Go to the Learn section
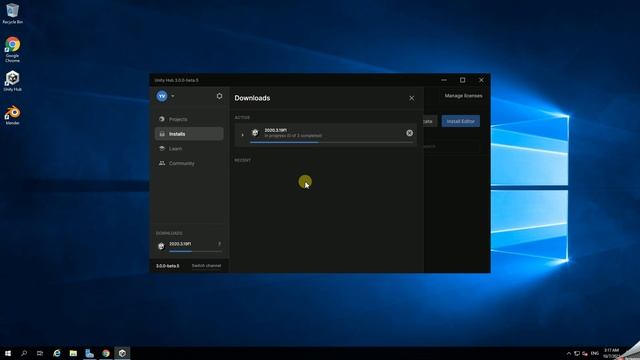The image size is (640, 360). [189, 149]
